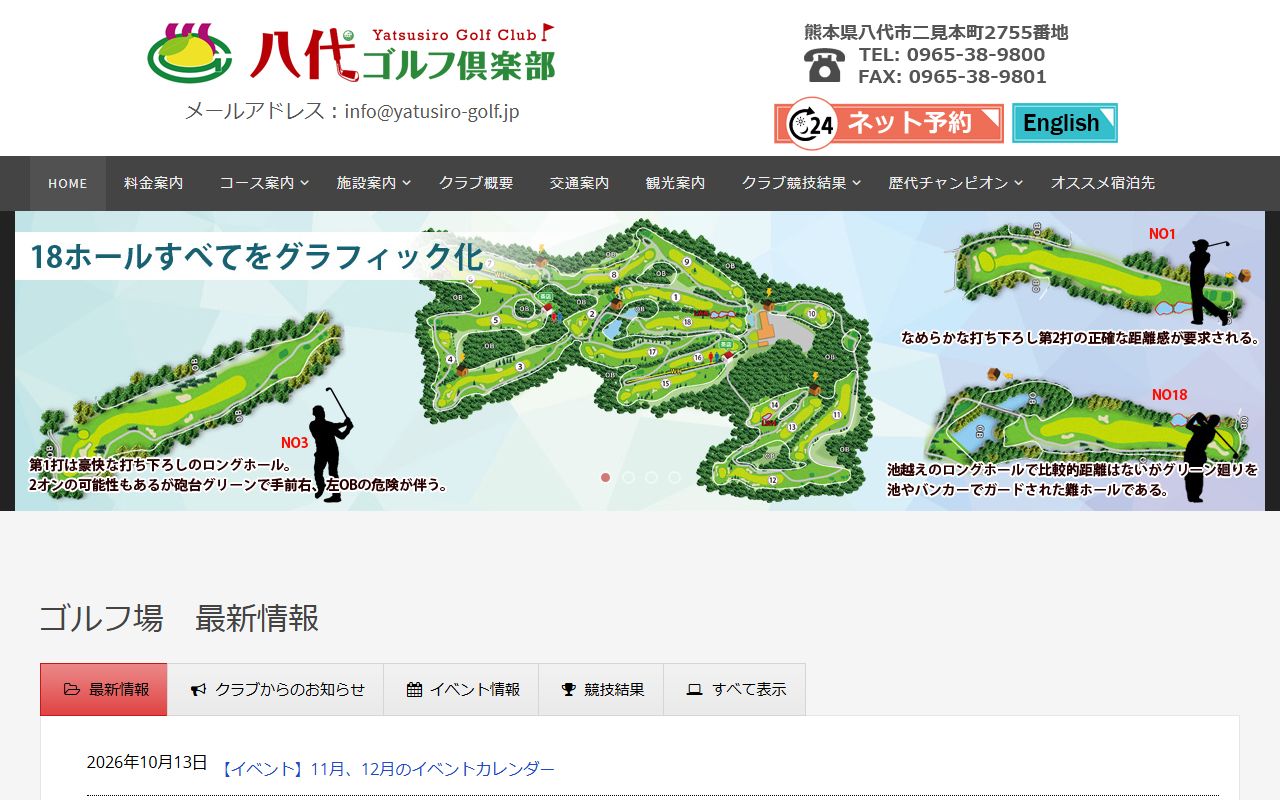Select the first carousel slide dot
1280x800 pixels.
click(605, 477)
